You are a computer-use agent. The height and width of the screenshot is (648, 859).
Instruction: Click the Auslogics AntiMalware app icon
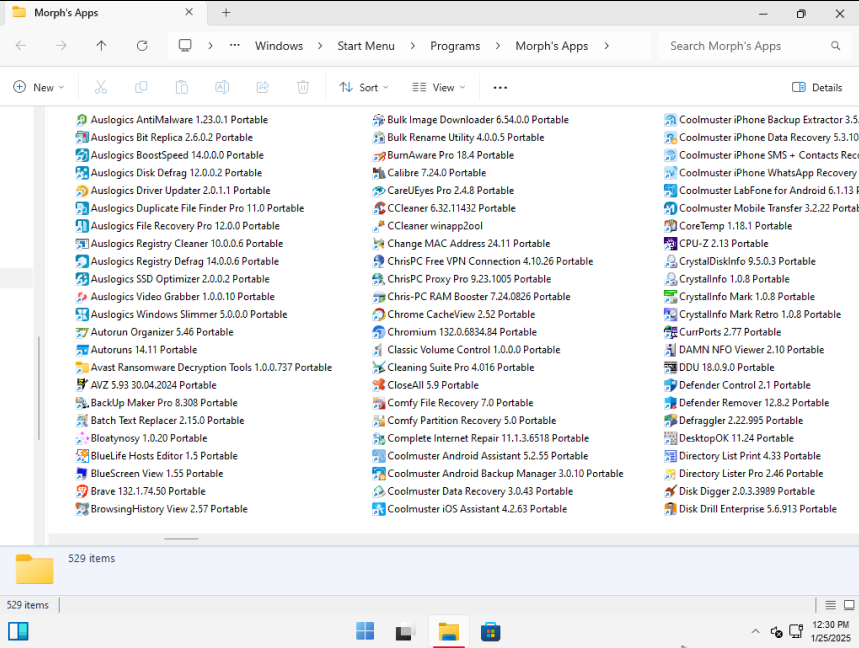pyautogui.click(x=82, y=120)
